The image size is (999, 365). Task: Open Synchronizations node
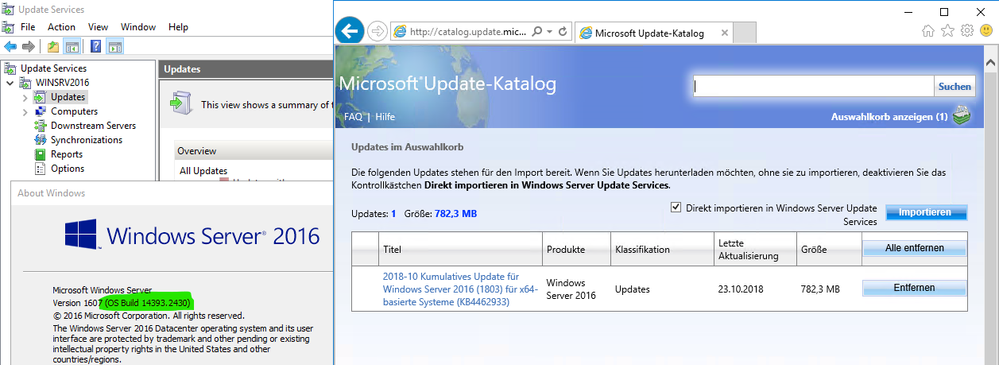click(87, 140)
